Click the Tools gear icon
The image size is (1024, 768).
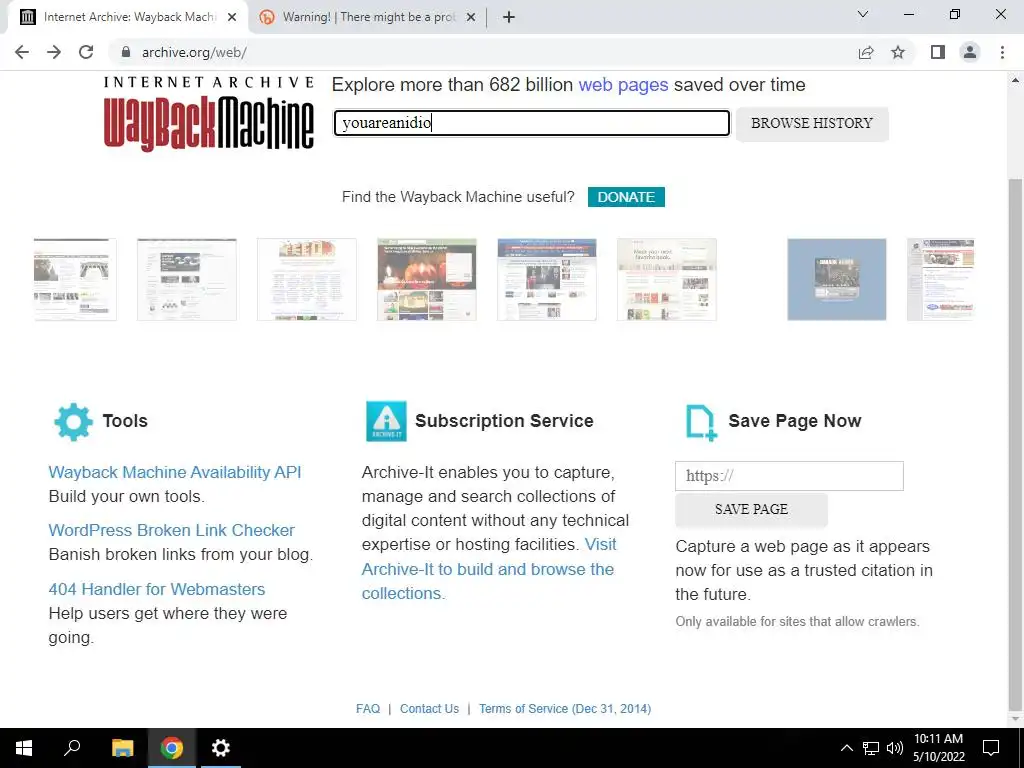73,422
